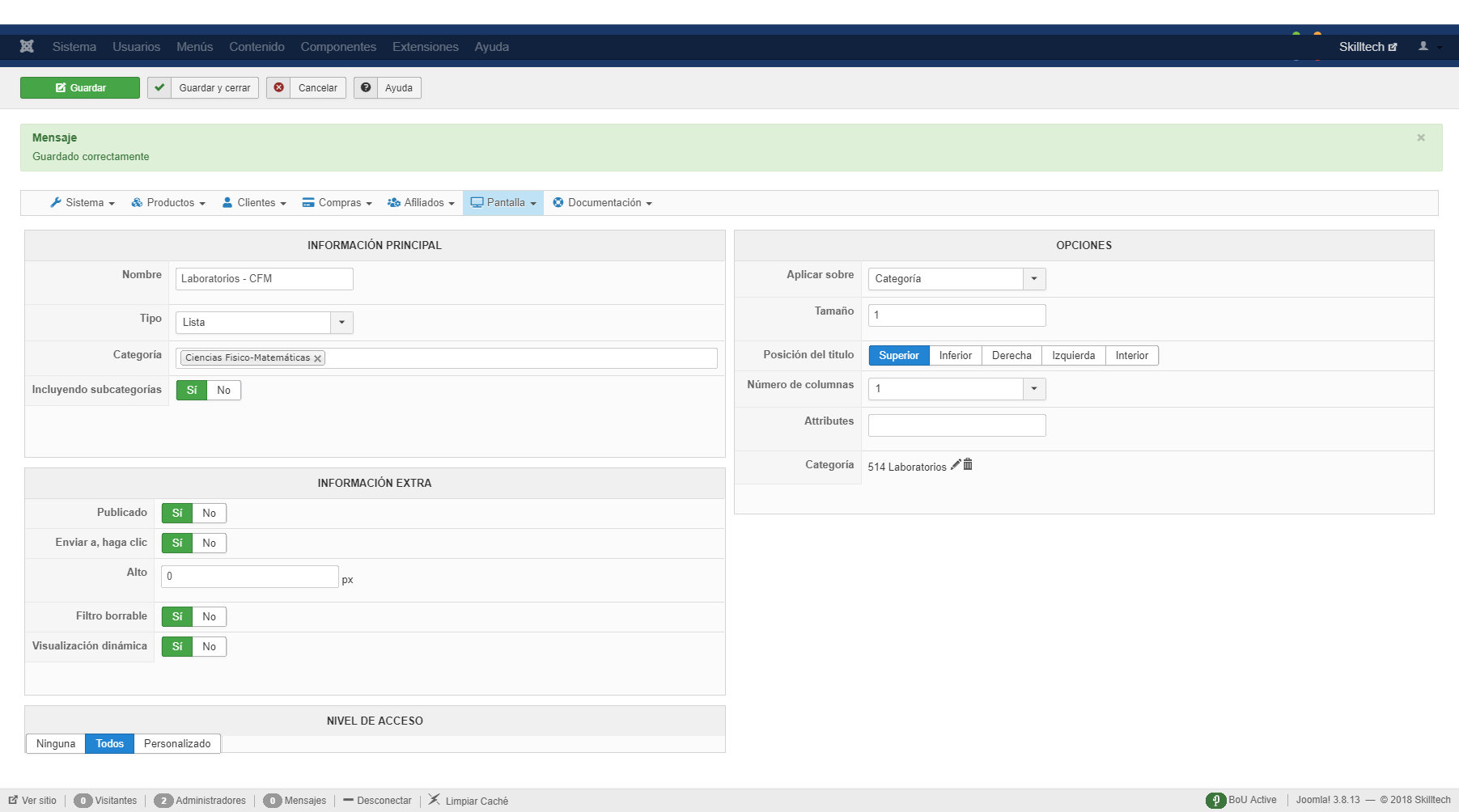Expand the Afiliados submenu
The image size is (1459, 812).
tap(421, 202)
